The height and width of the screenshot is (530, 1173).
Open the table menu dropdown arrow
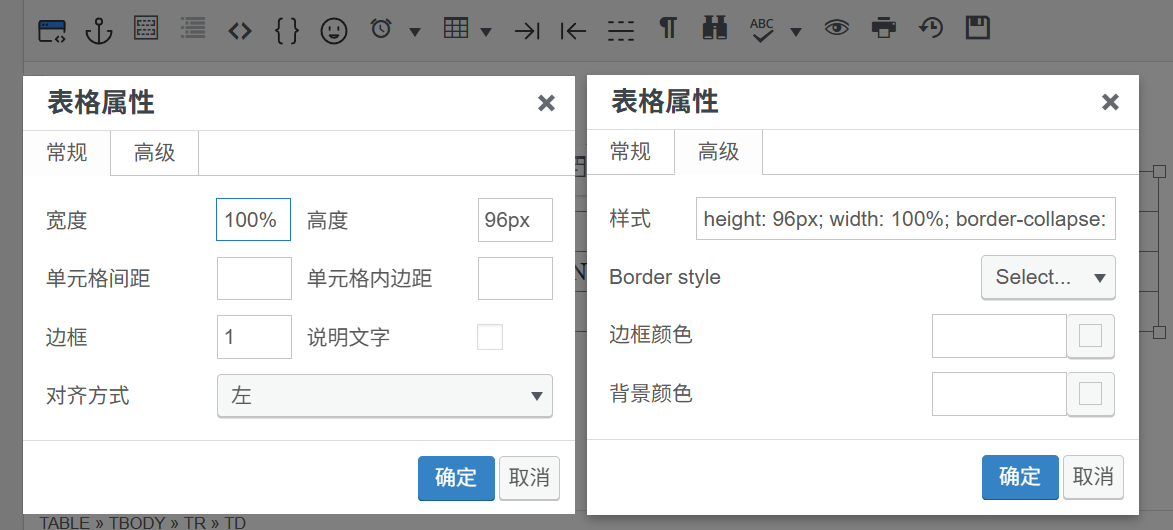pyautogui.click(x=486, y=31)
